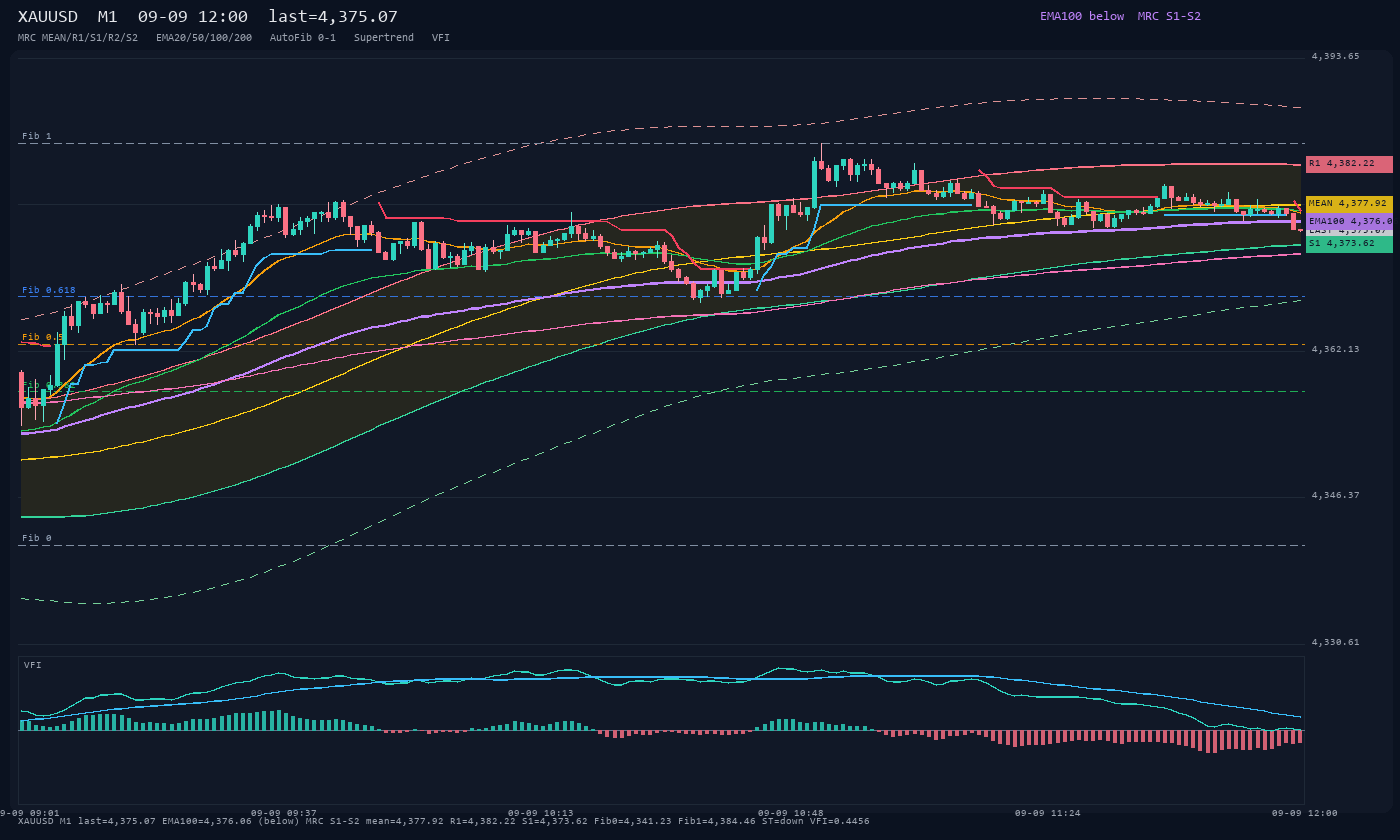Click the "Fib 0" level label
The height and width of the screenshot is (840, 1400).
pyautogui.click(x=37, y=538)
